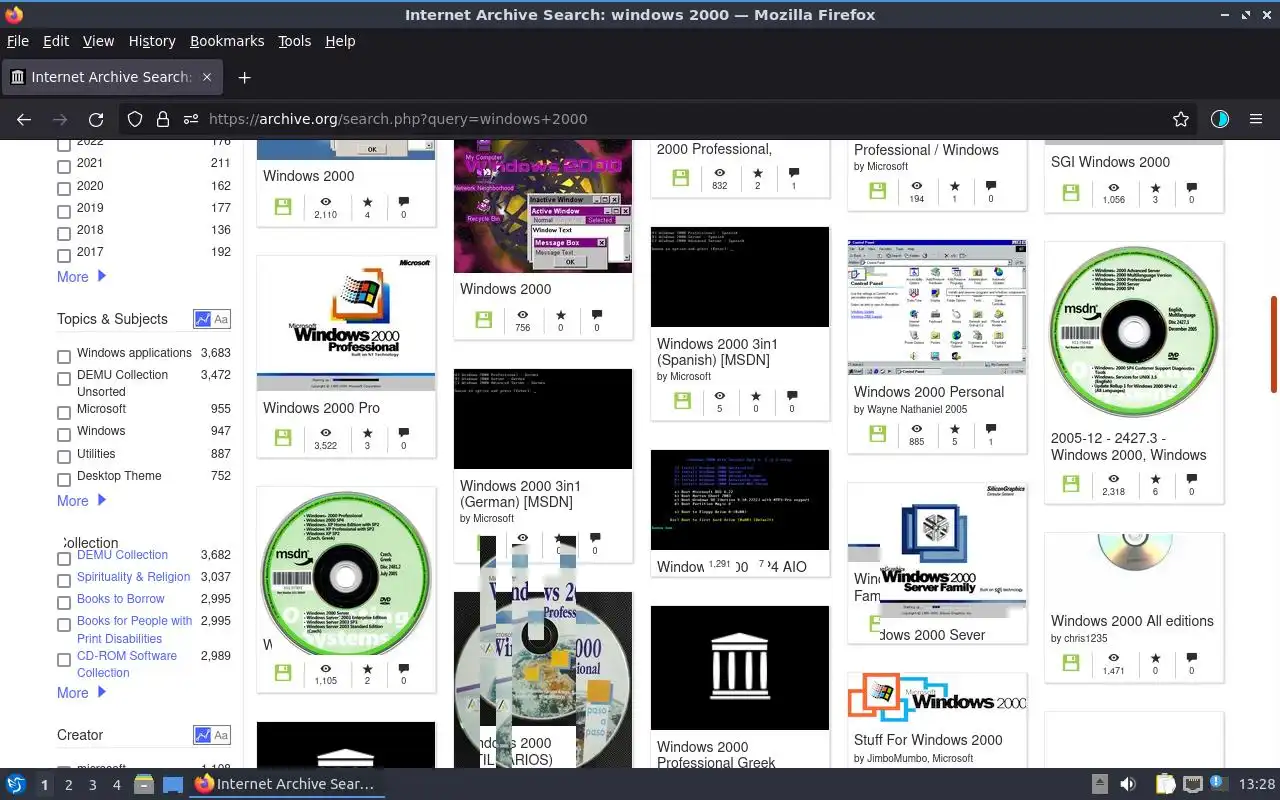Click the circular extension icon in toolbar
Screen dimensions: 1280x800
[1219, 119]
